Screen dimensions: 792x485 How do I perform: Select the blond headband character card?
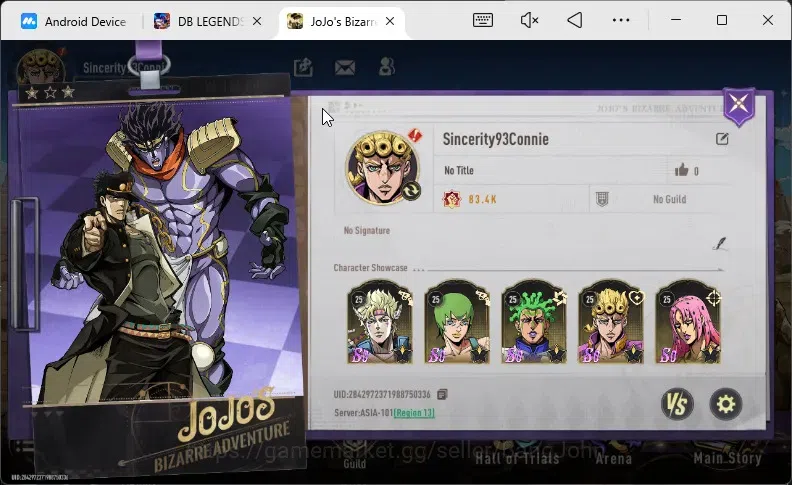380,322
